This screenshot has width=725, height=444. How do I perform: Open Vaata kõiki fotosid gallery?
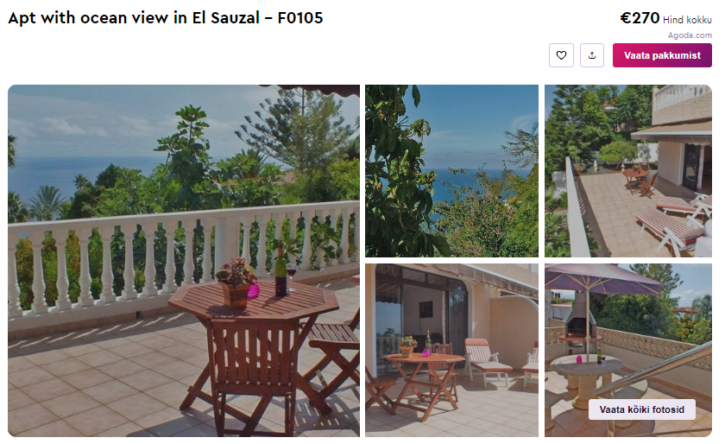(x=642, y=409)
